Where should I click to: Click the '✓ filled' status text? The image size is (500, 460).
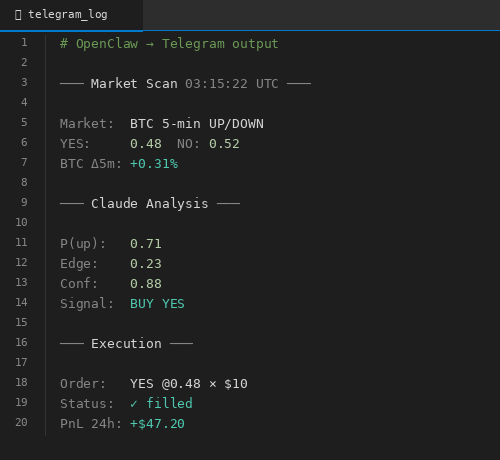(161, 403)
